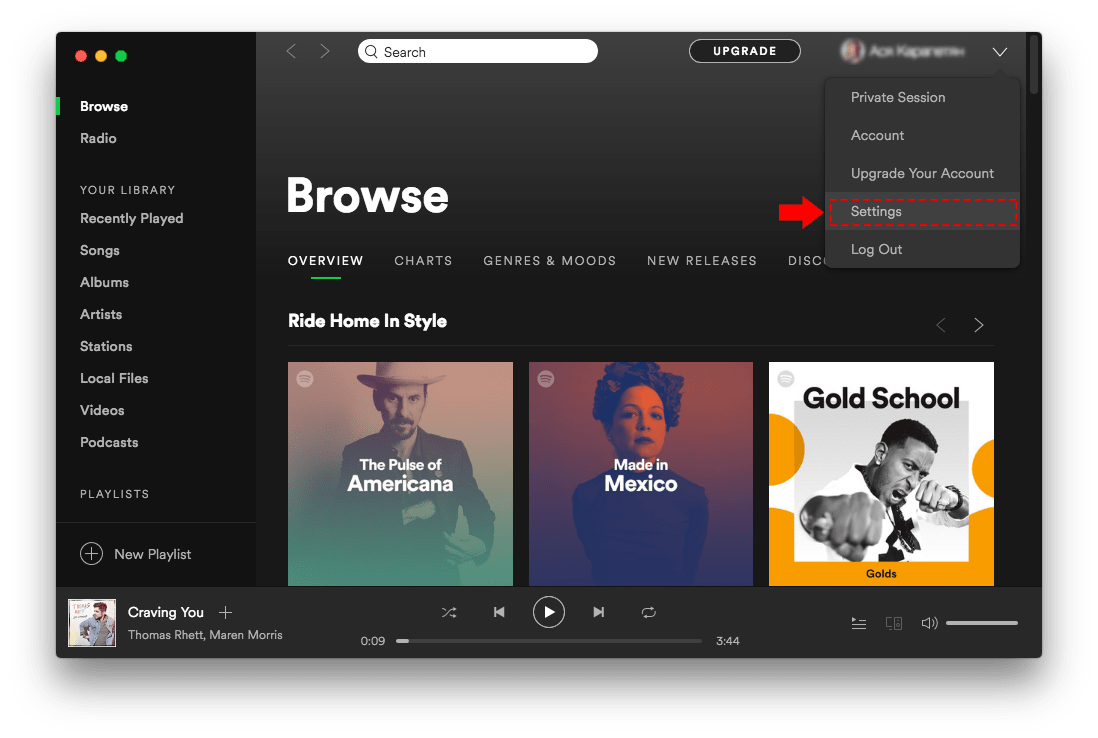Open Videos in library
Screen dimensions: 1098x738
coord(102,410)
